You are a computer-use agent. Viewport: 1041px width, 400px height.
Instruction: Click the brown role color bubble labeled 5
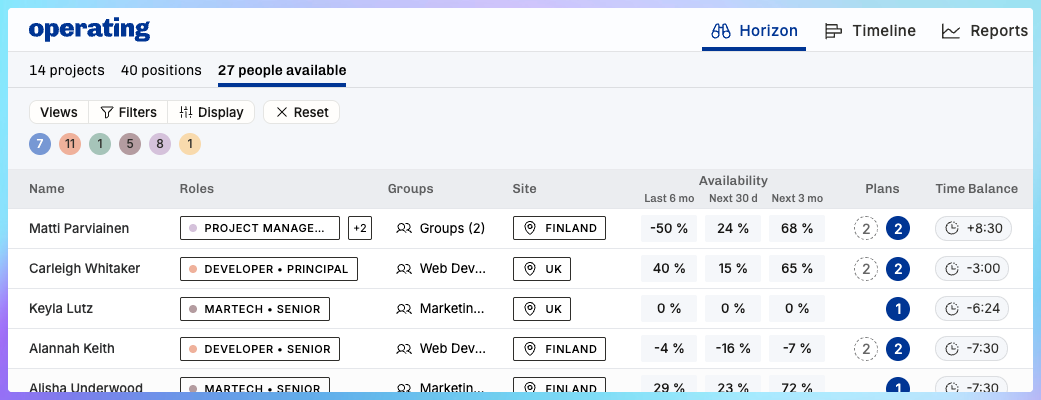(x=129, y=144)
